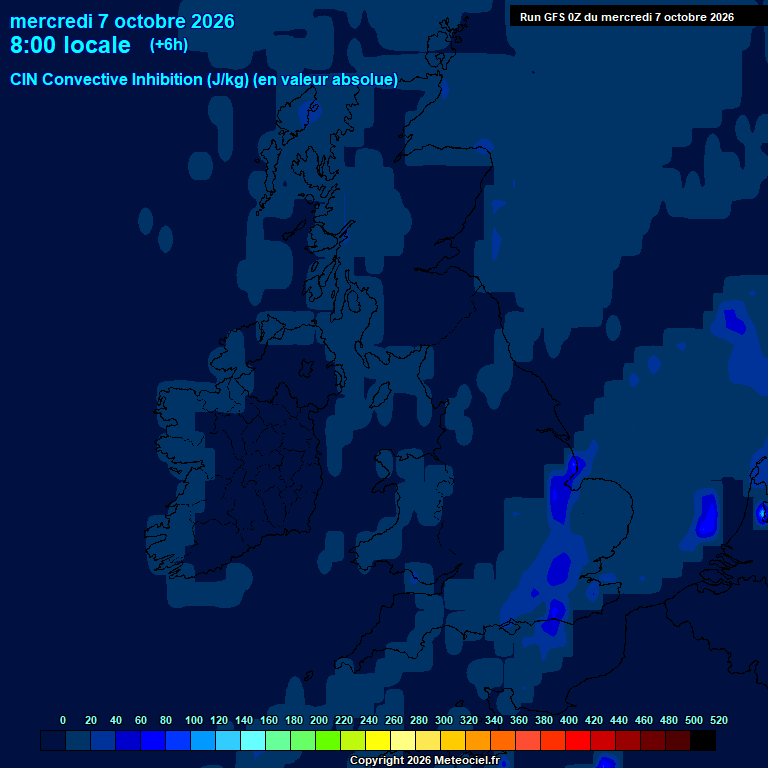Click the legend value '400'

point(569,720)
